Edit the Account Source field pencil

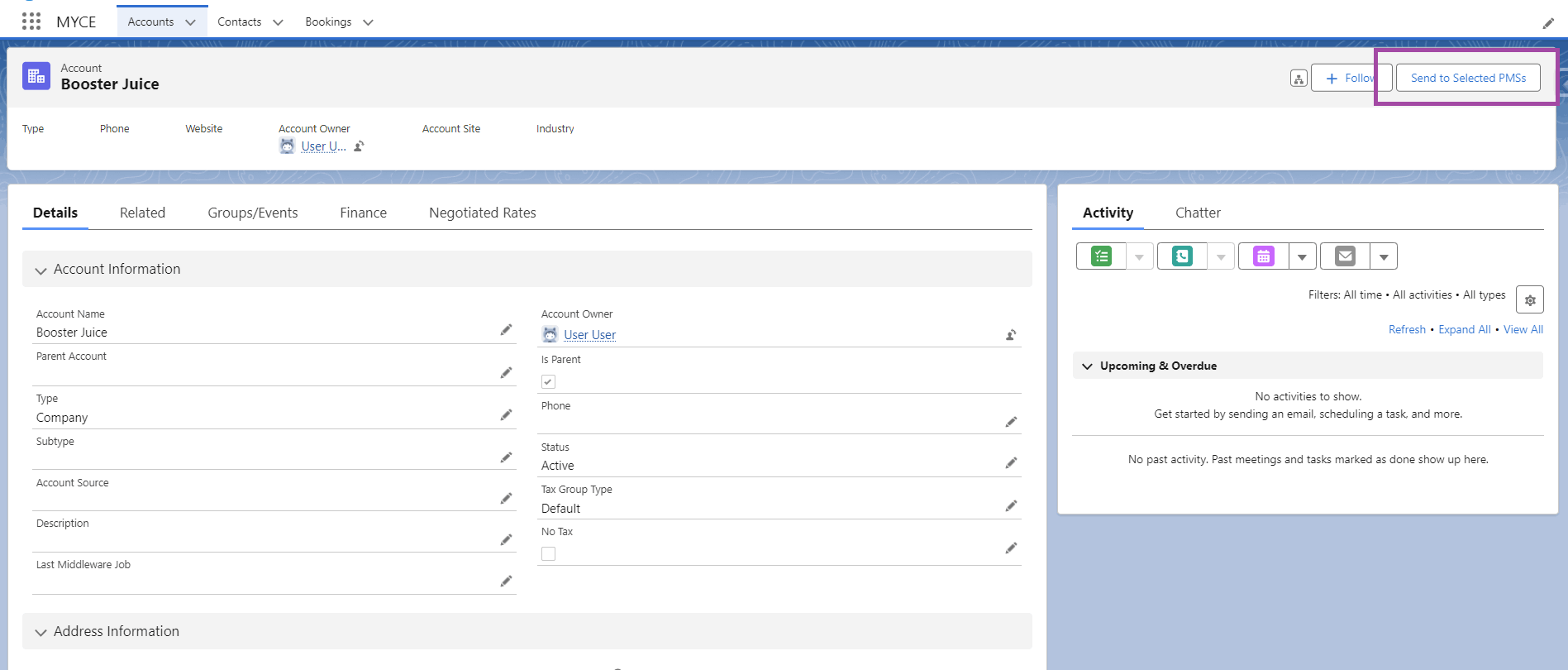pos(506,499)
